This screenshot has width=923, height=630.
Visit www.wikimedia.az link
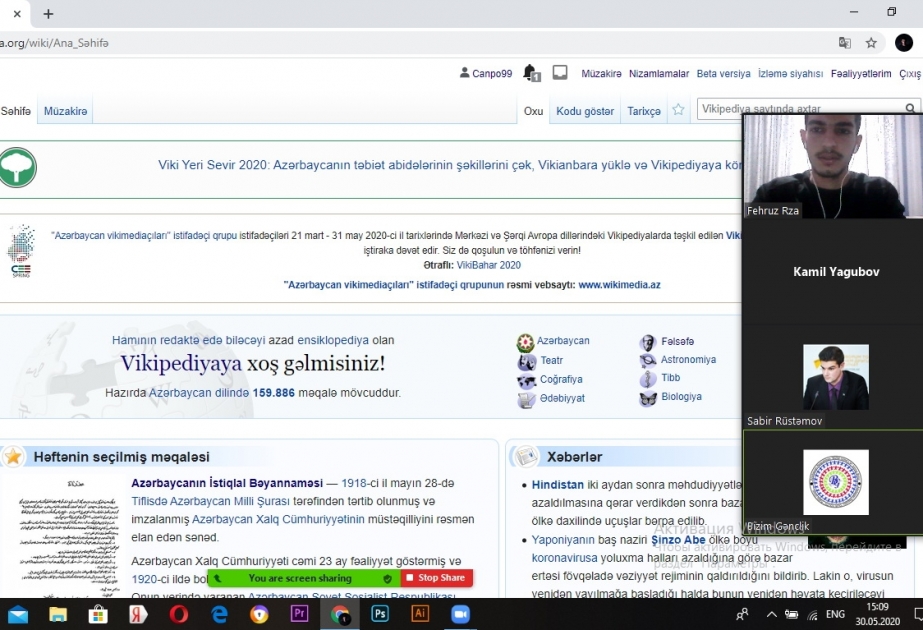pyautogui.click(x=619, y=285)
